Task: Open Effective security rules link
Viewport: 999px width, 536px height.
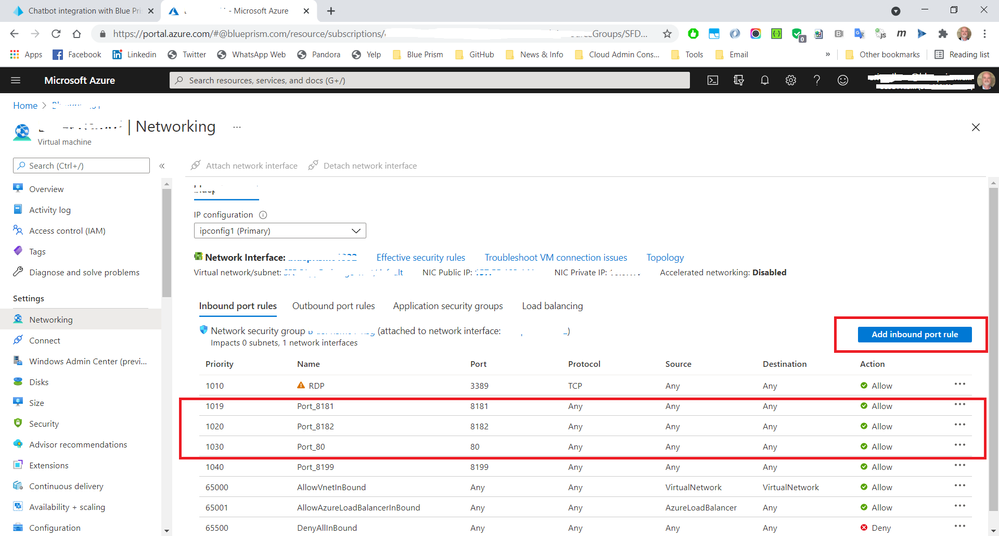Action: [420, 258]
